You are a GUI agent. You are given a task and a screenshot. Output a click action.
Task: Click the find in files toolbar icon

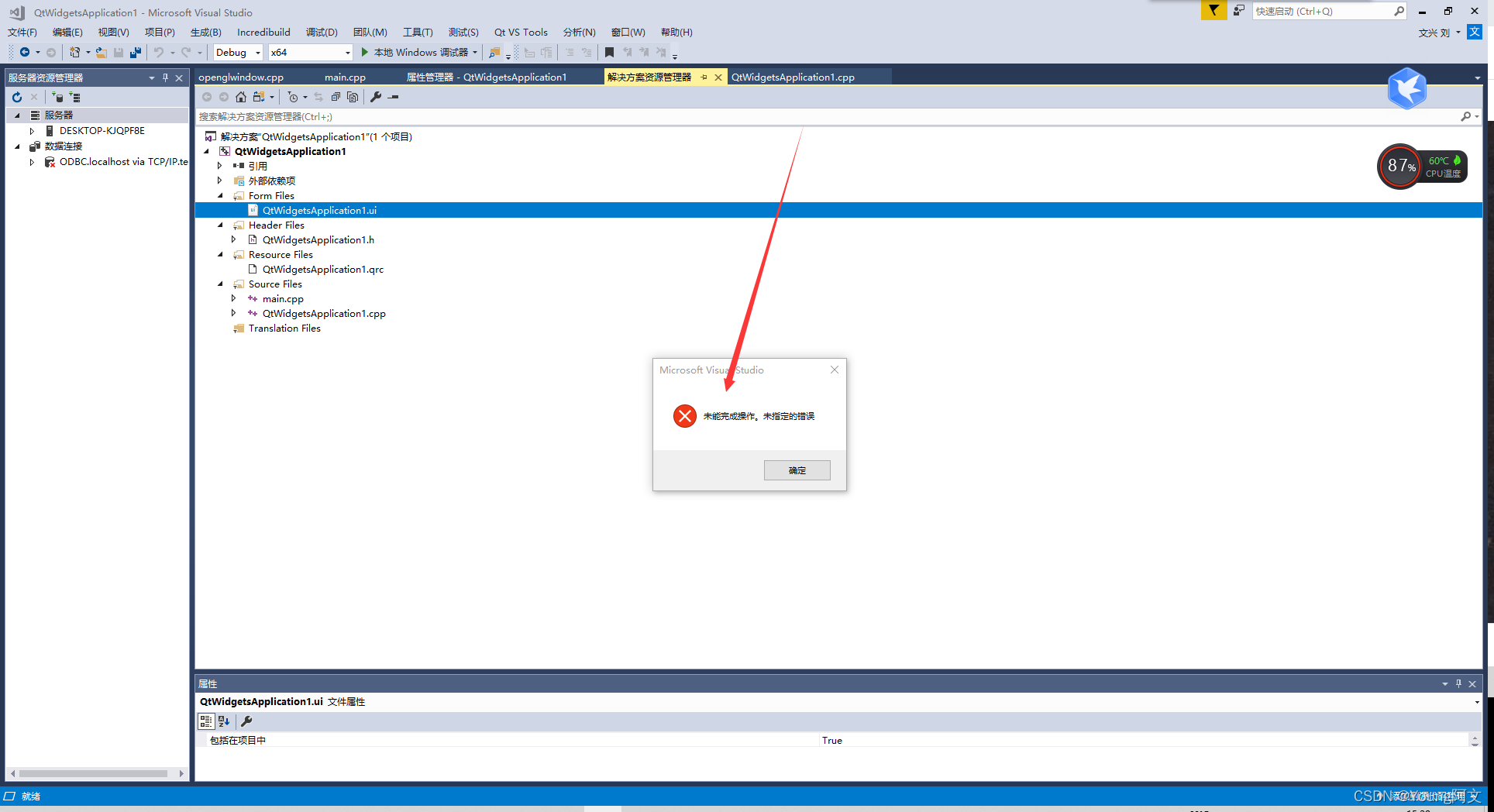coord(494,53)
